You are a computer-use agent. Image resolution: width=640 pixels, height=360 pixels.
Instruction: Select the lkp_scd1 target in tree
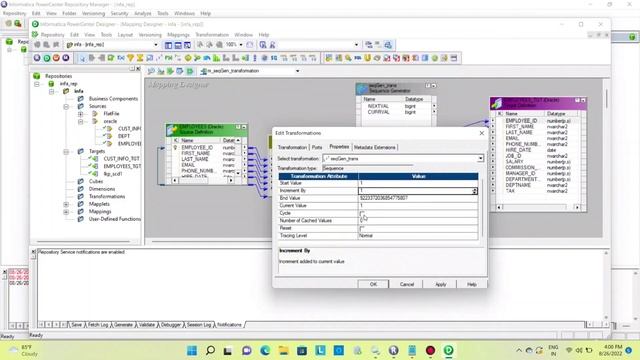coord(113,174)
